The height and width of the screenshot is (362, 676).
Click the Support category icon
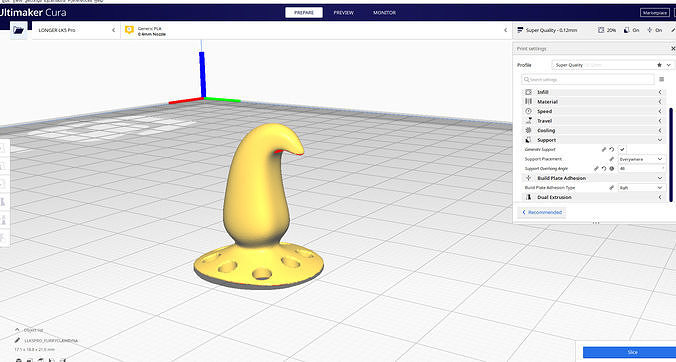tap(528, 140)
